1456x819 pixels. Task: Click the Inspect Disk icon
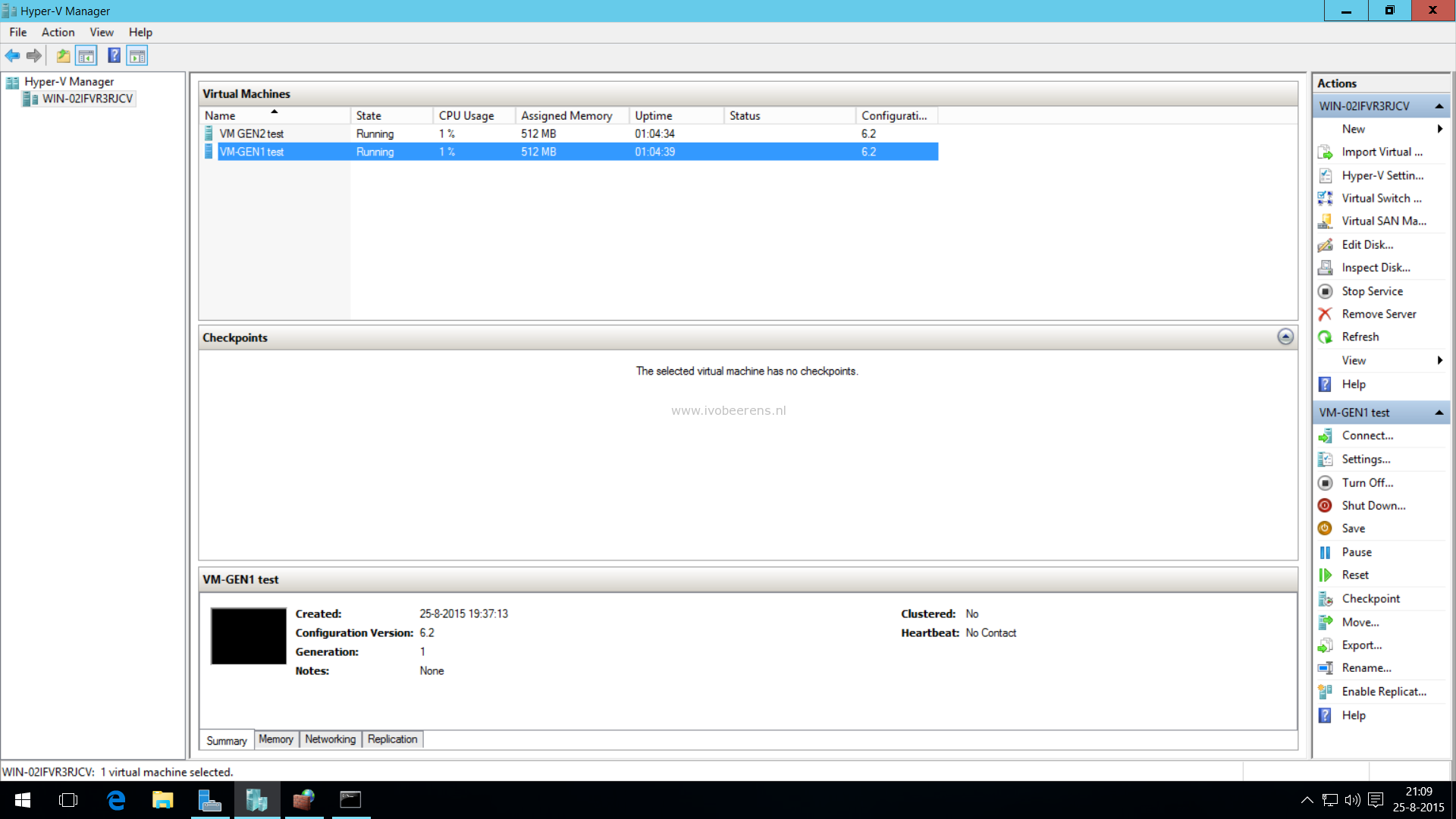tap(1325, 268)
